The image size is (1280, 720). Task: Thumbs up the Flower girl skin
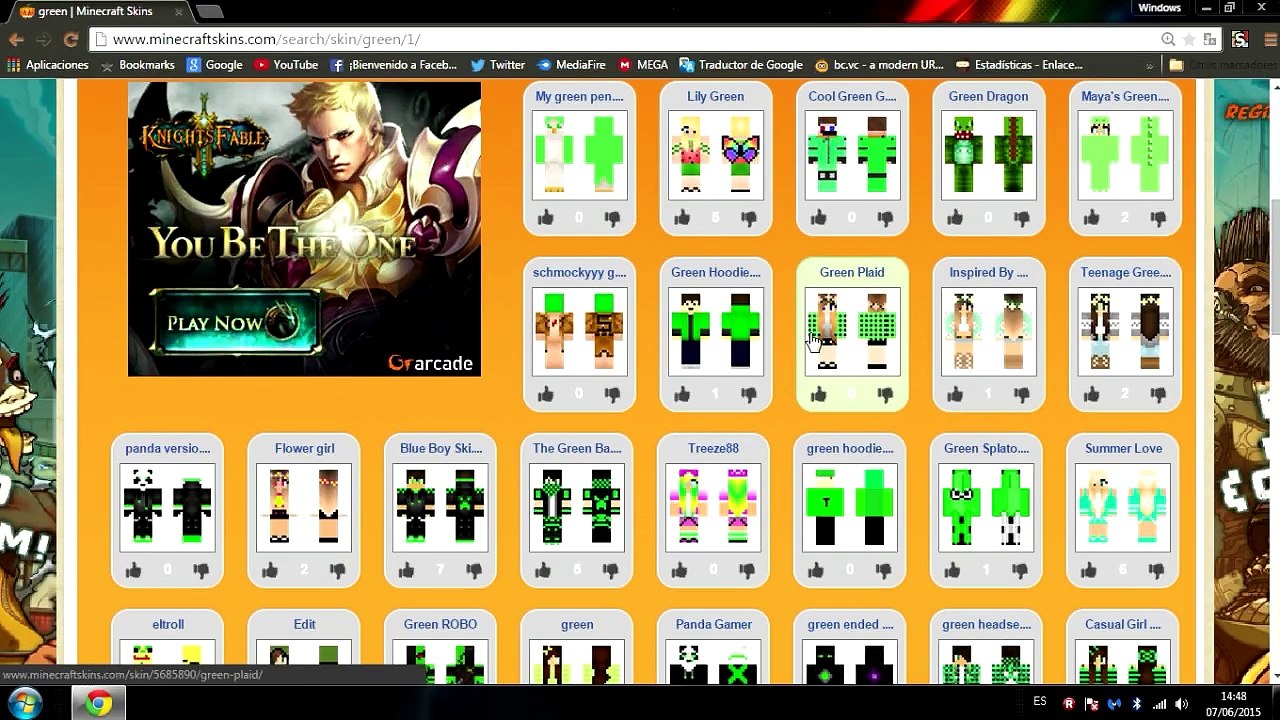[270, 570]
